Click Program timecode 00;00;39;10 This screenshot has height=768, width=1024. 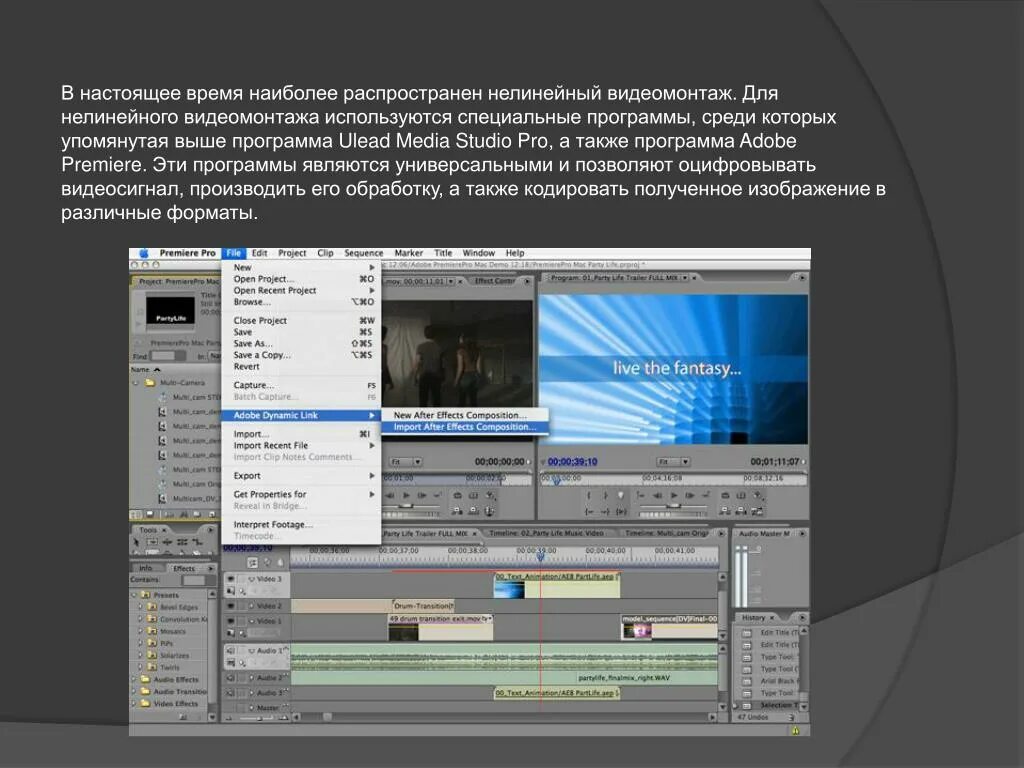(x=572, y=462)
